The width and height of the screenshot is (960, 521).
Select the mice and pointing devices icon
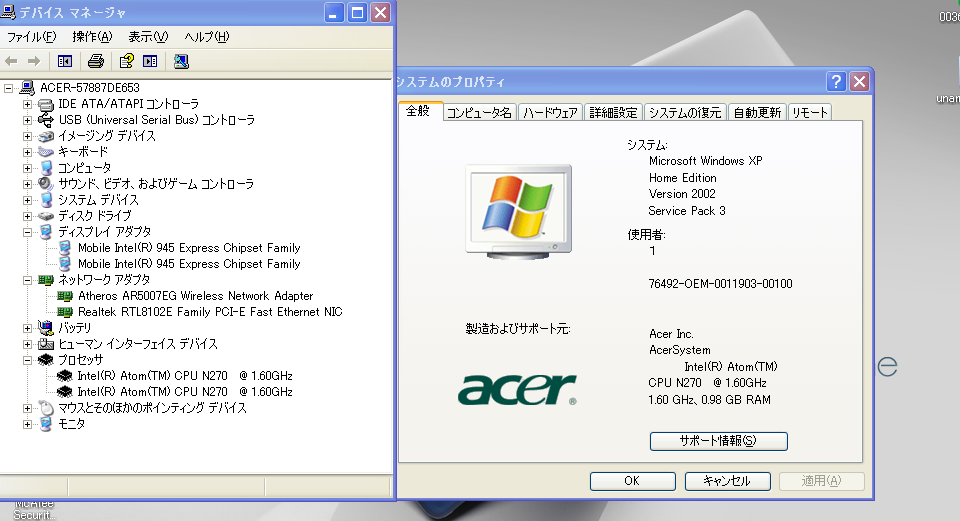click(46, 408)
